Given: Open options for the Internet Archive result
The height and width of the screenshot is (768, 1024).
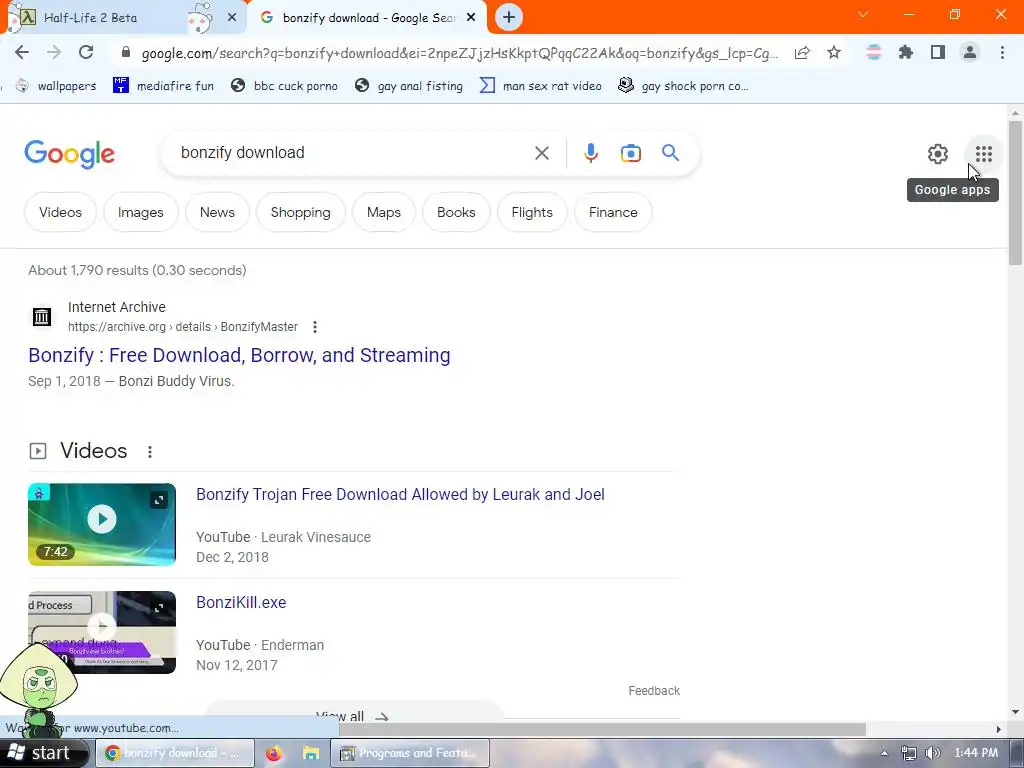Looking at the screenshot, I should click(315, 327).
